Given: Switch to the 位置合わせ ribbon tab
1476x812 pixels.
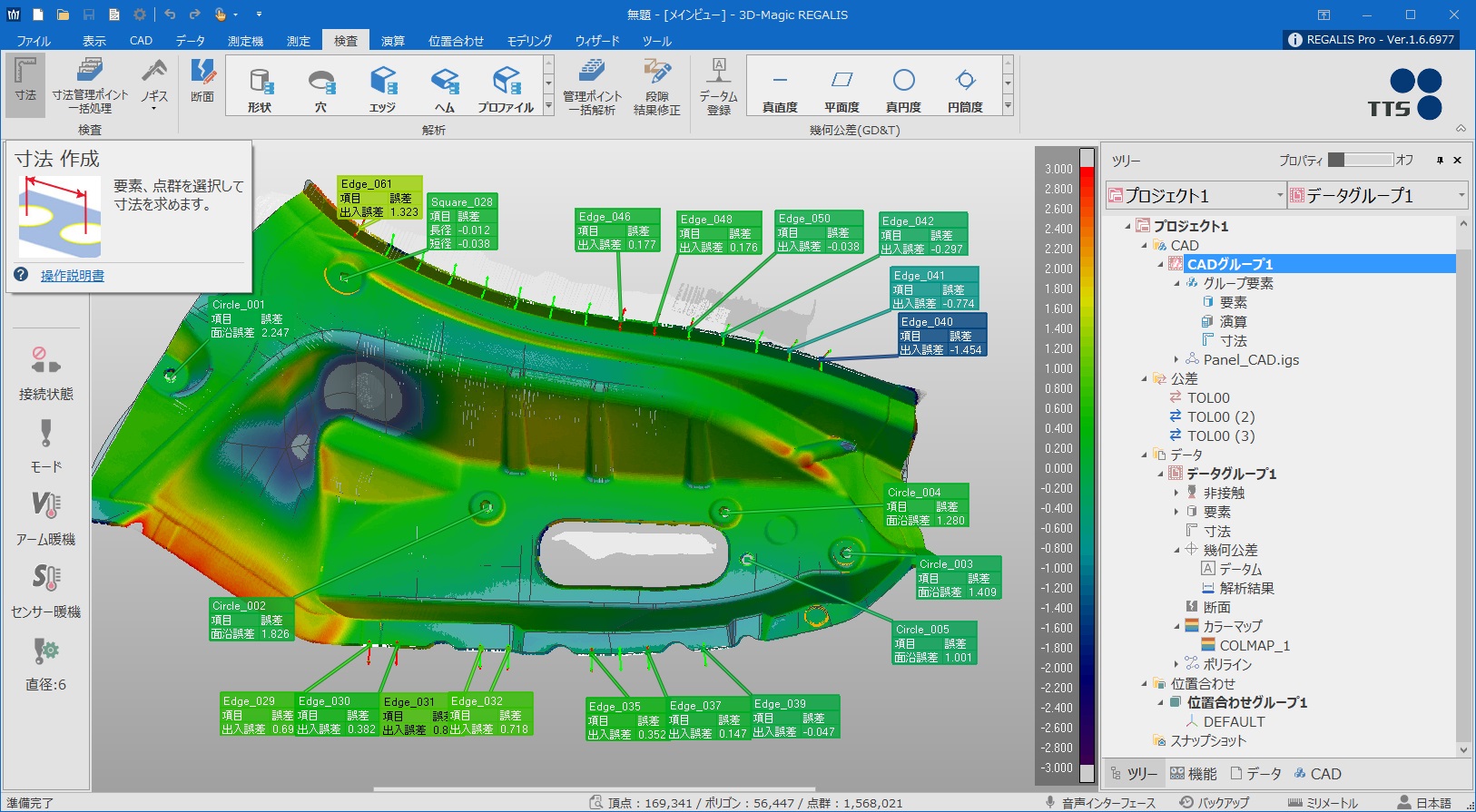Looking at the screenshot, I should click(x=456, y=41).
